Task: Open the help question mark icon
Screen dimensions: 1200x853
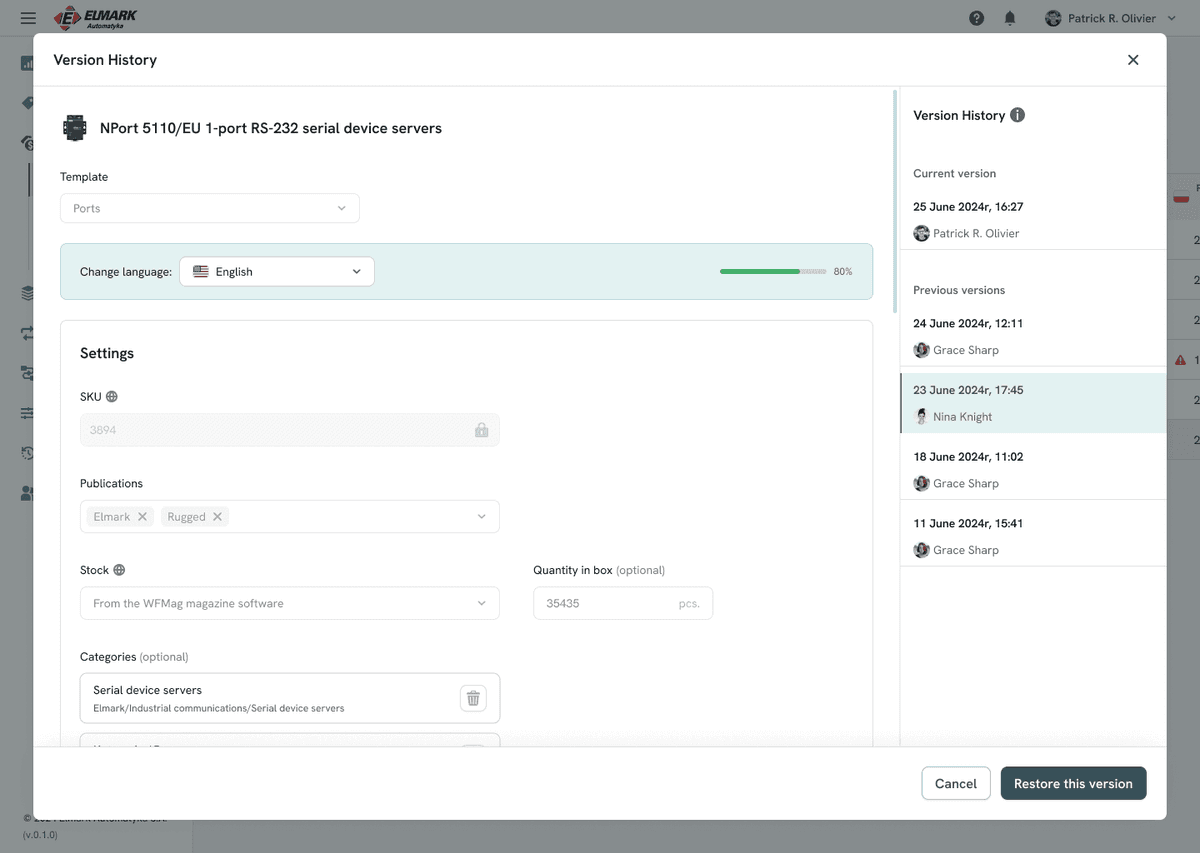Action: (977, 18)
